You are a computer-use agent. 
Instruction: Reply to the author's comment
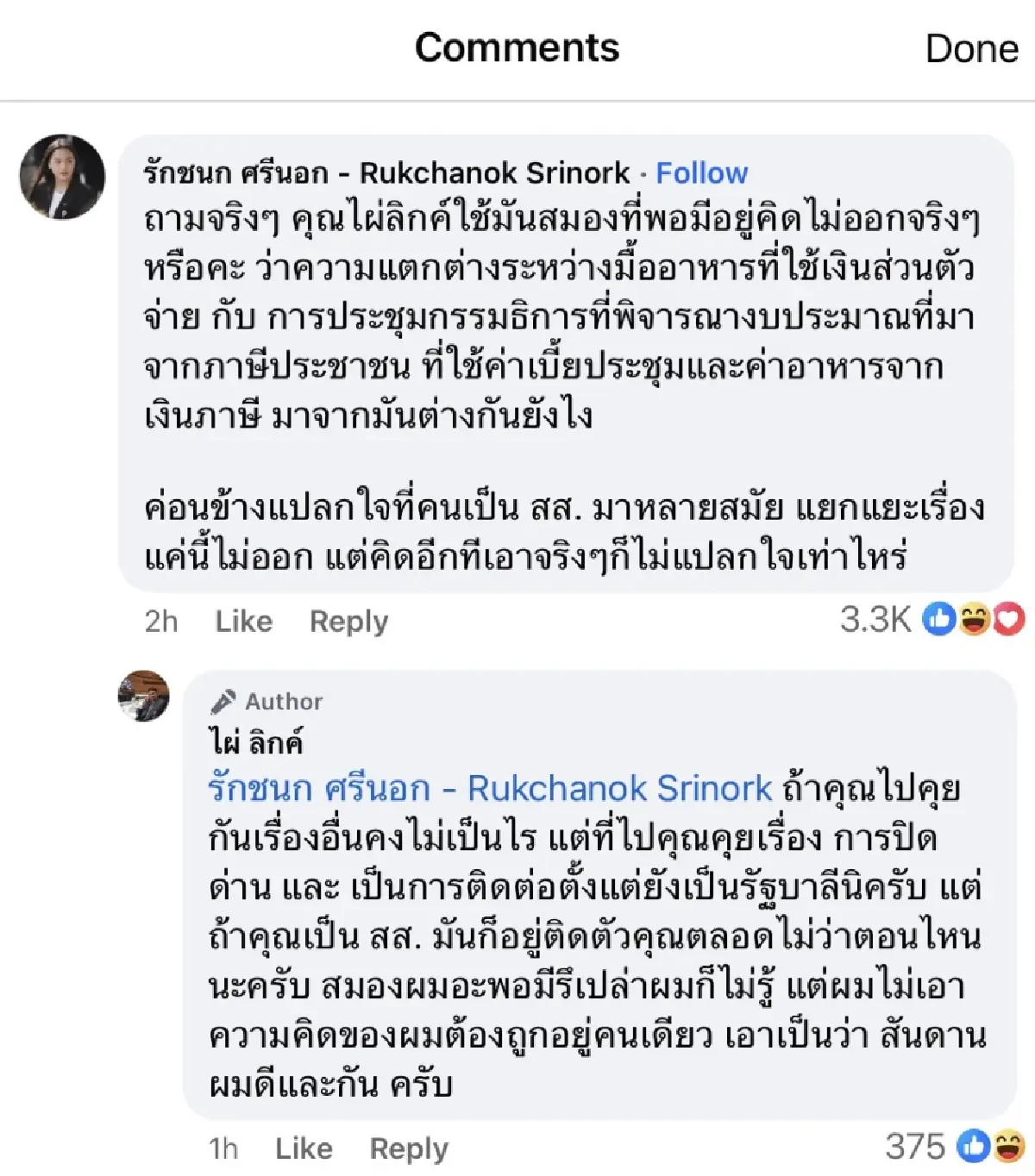coord(409,1148)
